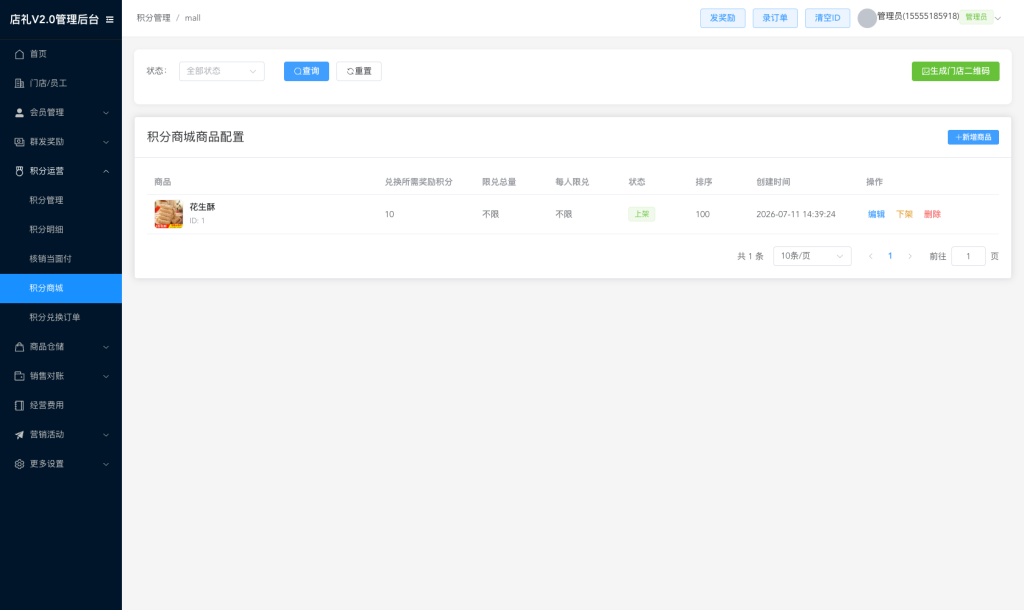Click the 录订单 button in header
Image resolution: width=1024 pixels, height=610 pixels.
775,18
